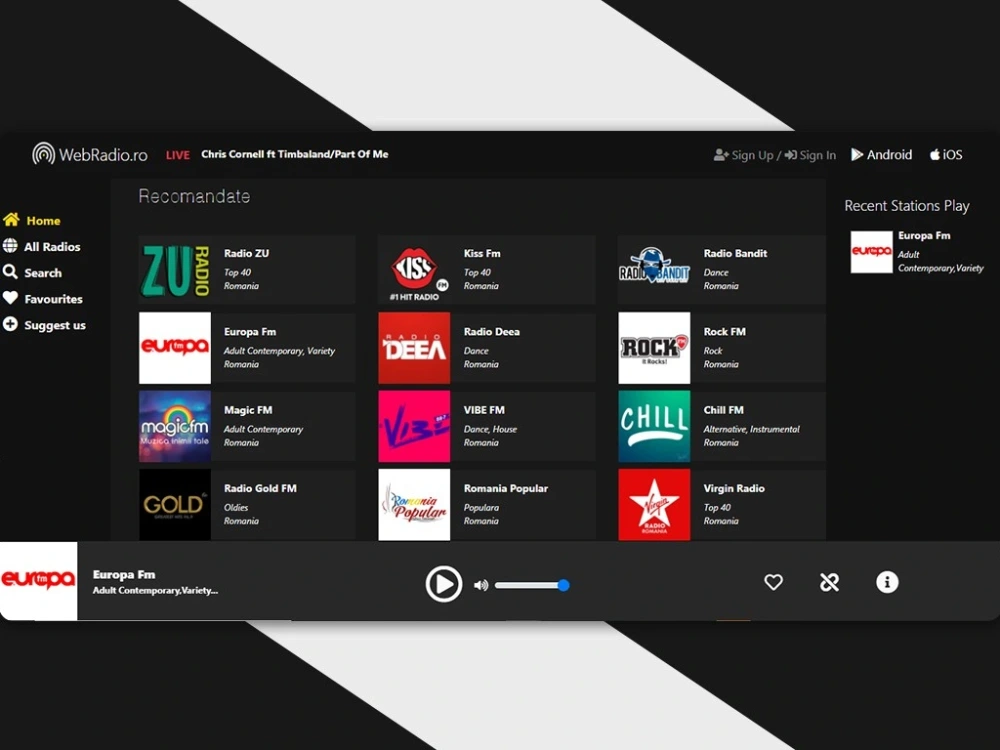Viewport: 1000px width, 750px height.
Task: Click the Search magnifier icon
Action: tap(10, 272)
